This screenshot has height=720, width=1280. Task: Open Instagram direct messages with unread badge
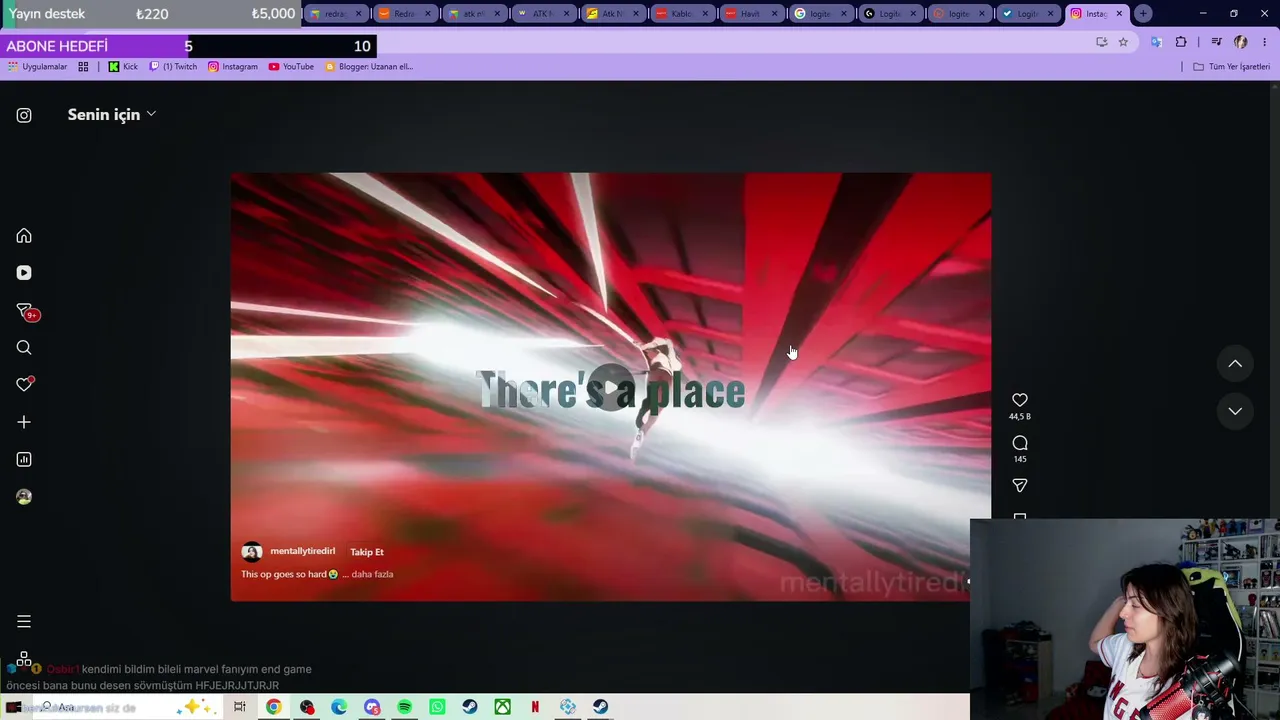tap(26, 311)
